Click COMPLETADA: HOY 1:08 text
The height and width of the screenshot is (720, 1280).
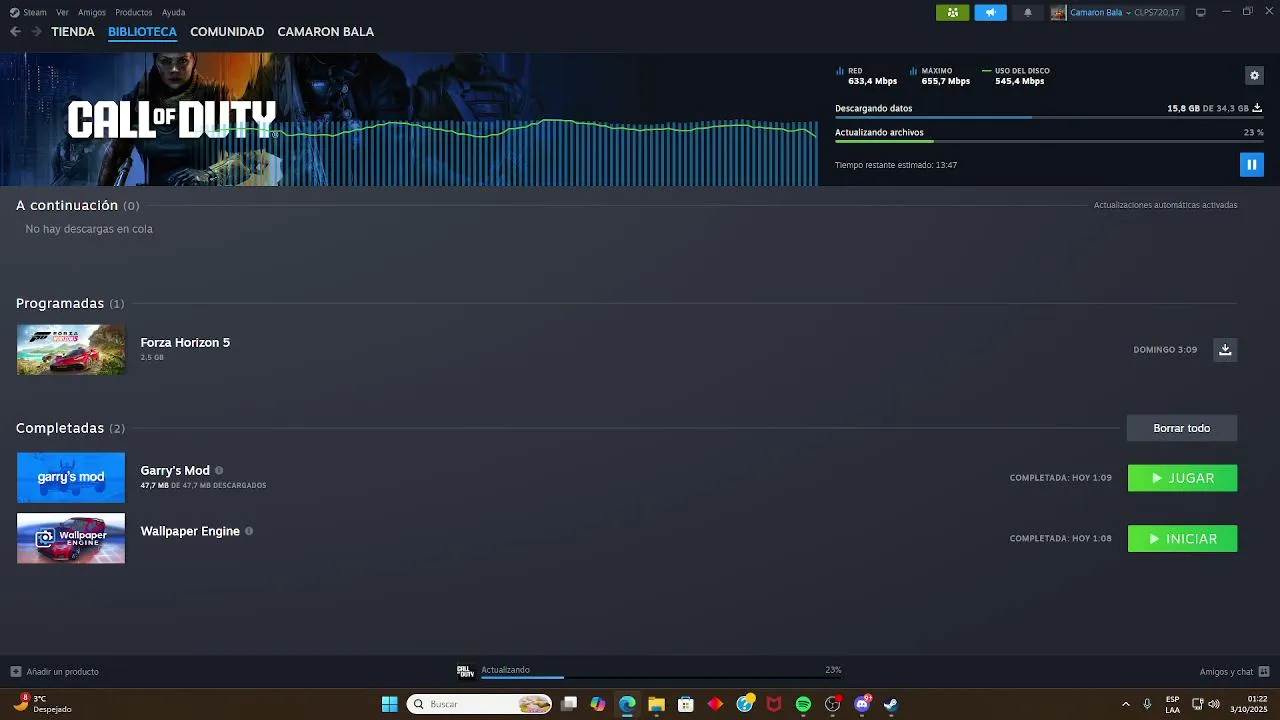[x=1061, y=539]
